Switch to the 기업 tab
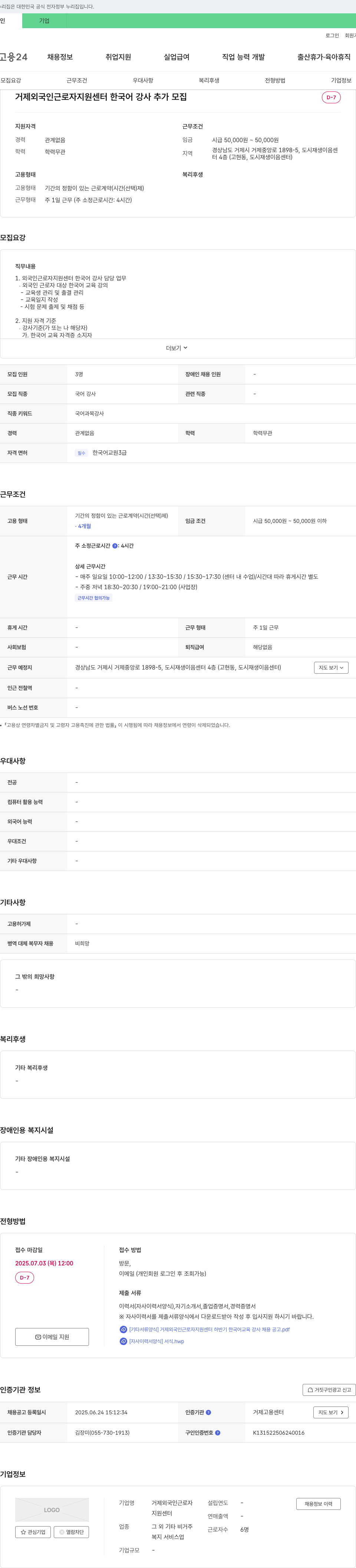This screenshot has width=356, height=1568. click(x=44, y=21)
